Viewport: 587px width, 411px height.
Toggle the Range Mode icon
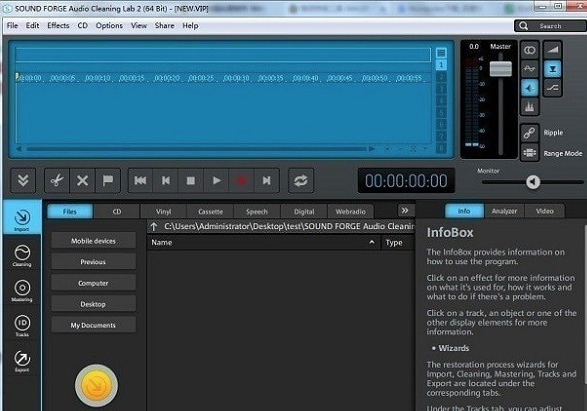tap(530, 153)
